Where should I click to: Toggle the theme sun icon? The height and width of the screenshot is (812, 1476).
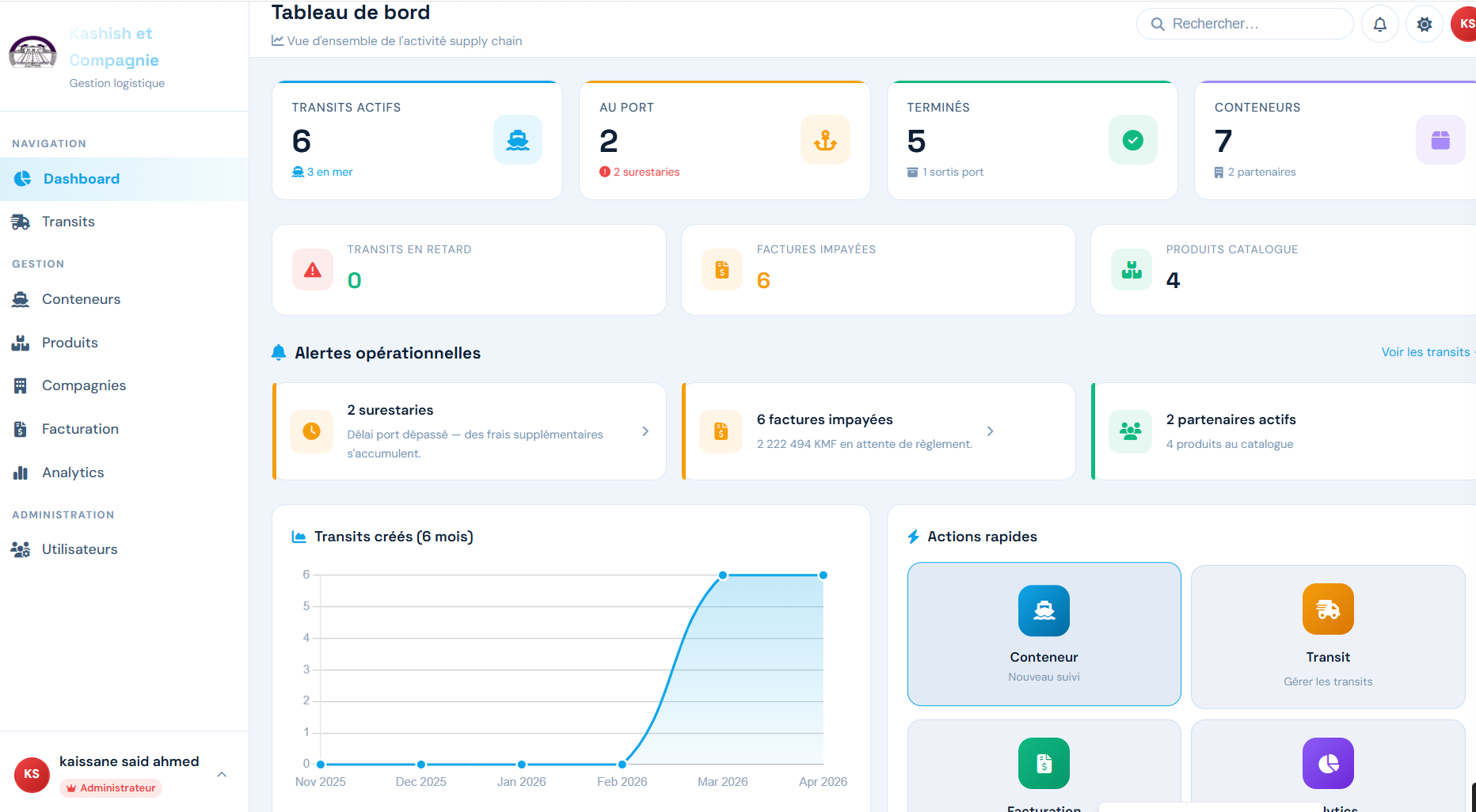tap(1424, 24)
